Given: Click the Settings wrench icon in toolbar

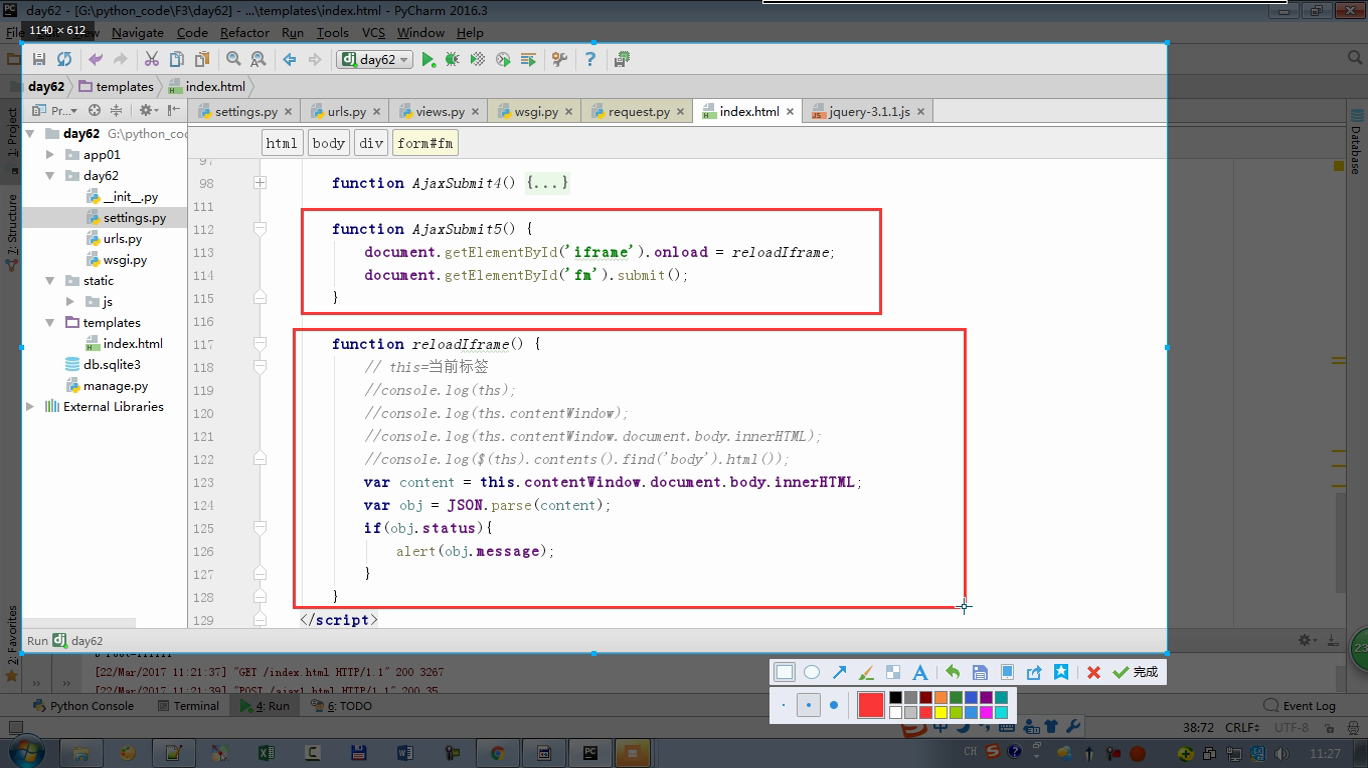Looking at the screenshot, I should point(559,60).
